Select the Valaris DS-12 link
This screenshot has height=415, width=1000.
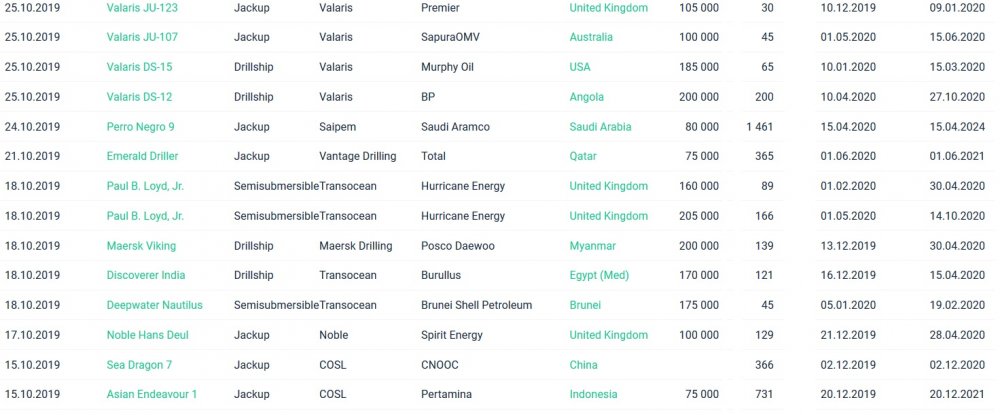139,97
